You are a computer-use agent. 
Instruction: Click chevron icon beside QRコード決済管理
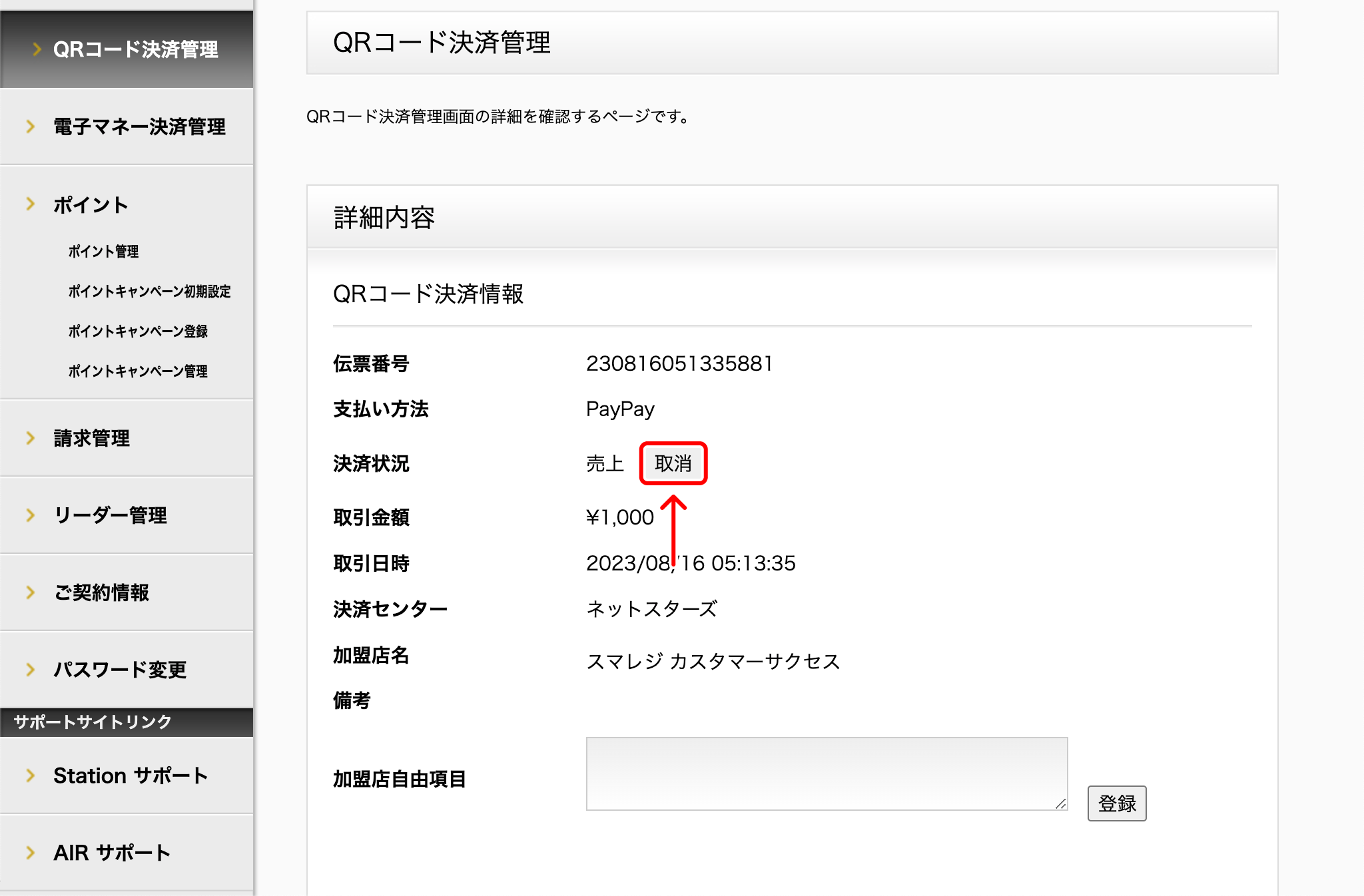(x=37, y=49)
